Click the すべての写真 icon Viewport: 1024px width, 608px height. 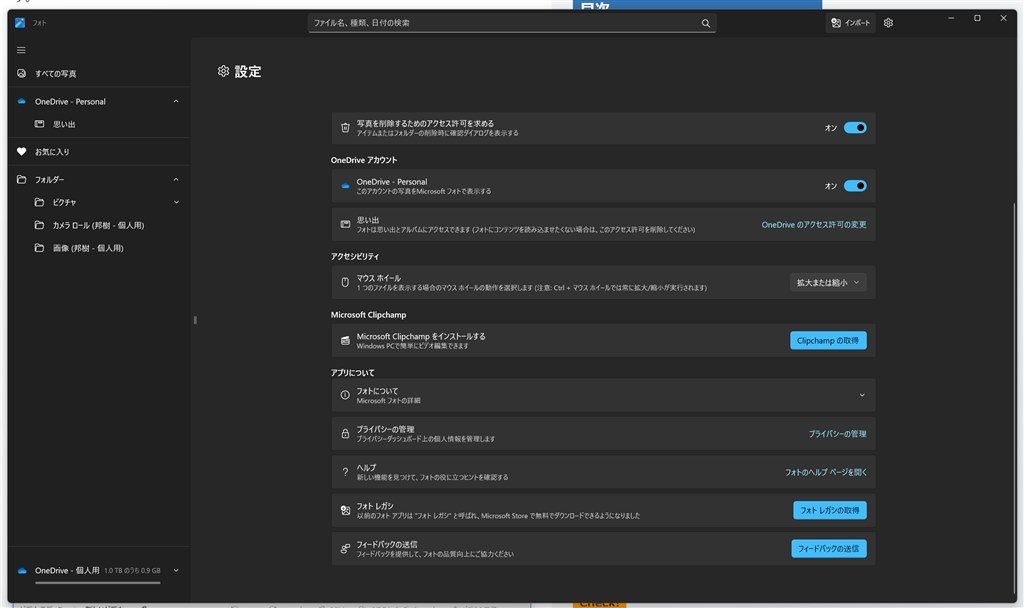(x=22, y=73)
